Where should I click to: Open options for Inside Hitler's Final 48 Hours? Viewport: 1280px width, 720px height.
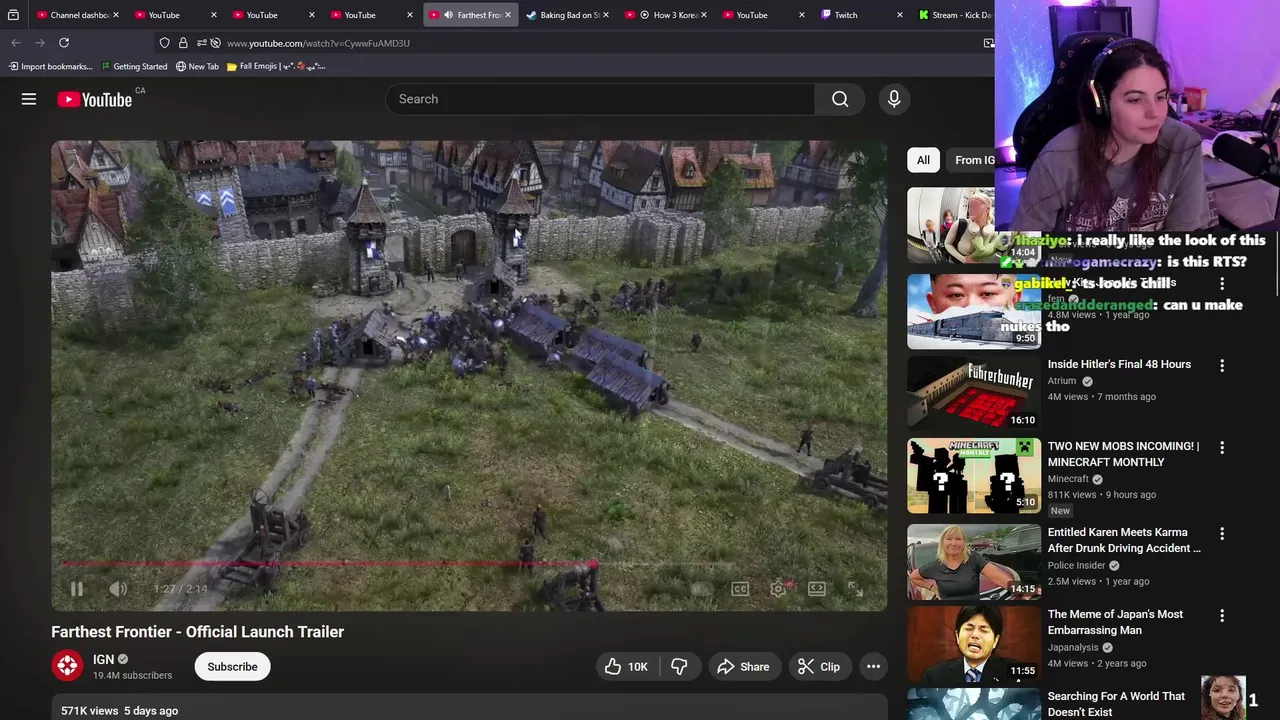point(1222,366)
